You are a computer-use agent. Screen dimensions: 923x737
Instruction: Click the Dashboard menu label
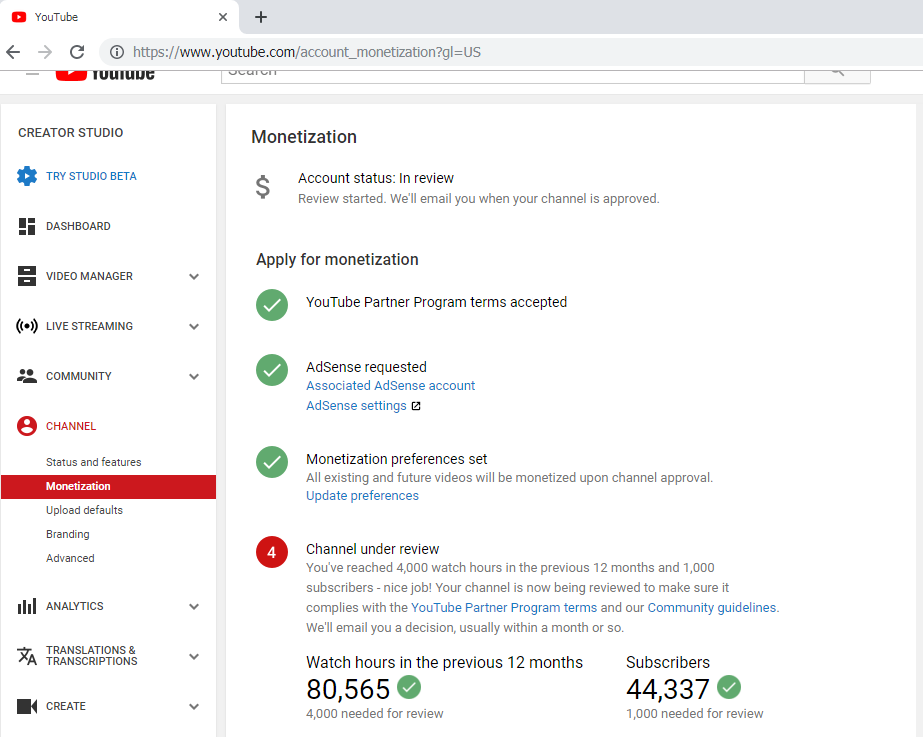click(78, 226)
